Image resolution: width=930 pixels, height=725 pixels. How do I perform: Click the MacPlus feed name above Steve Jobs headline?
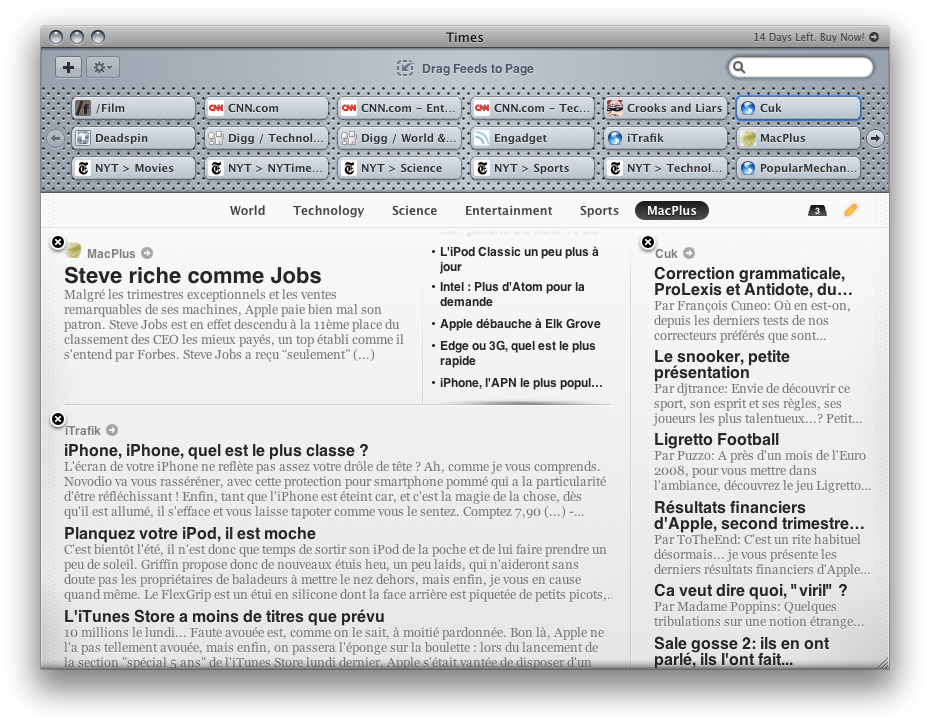click(111, 254)
